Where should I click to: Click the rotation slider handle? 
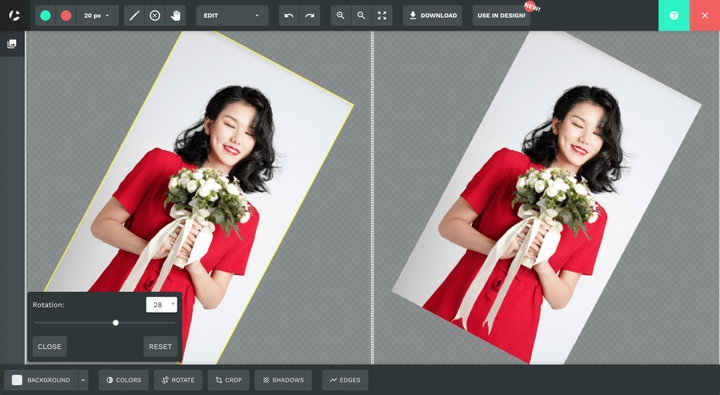tap(116, 323)
